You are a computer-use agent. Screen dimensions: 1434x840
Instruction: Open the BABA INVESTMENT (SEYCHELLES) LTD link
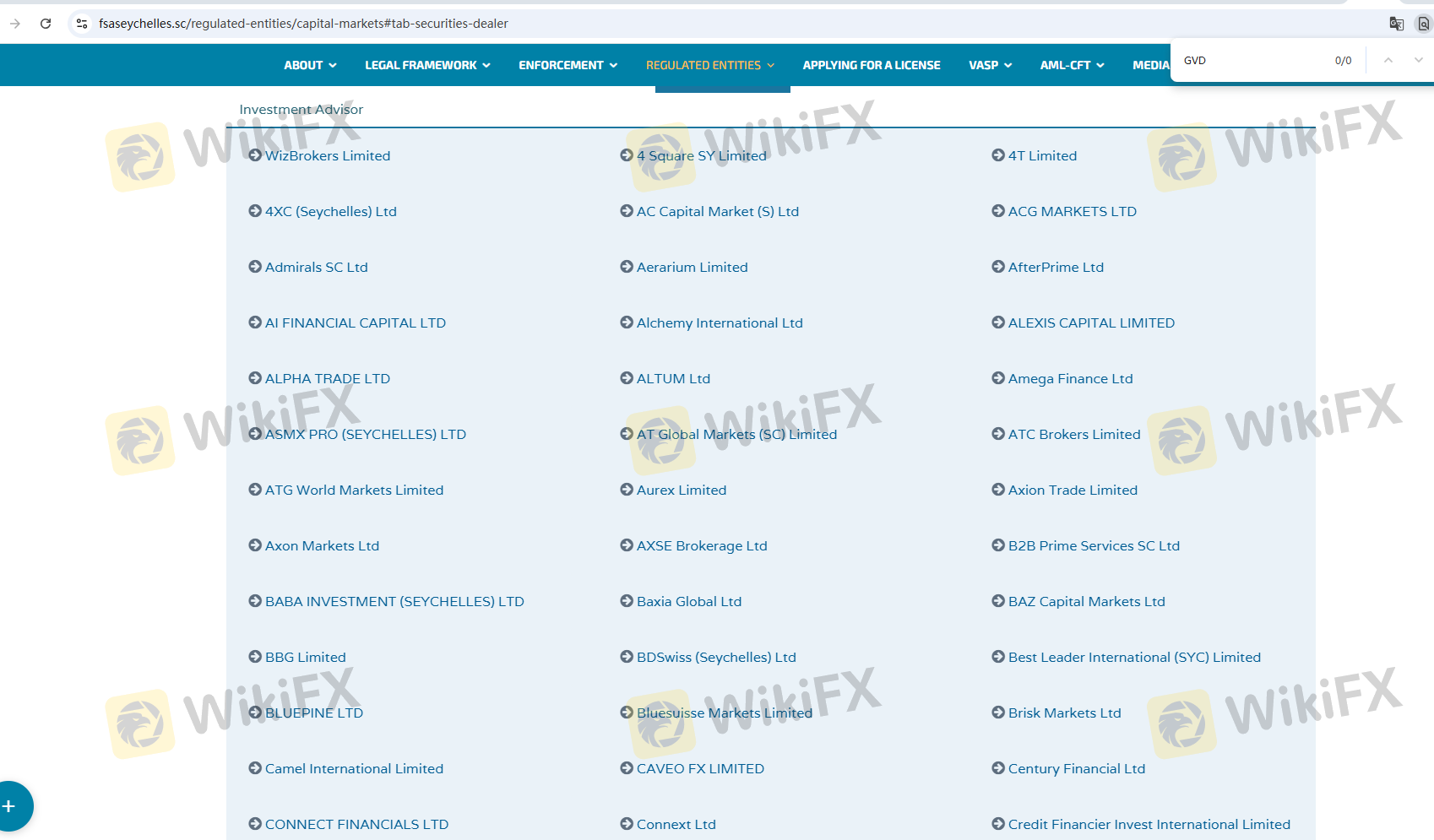pos(394,601)
